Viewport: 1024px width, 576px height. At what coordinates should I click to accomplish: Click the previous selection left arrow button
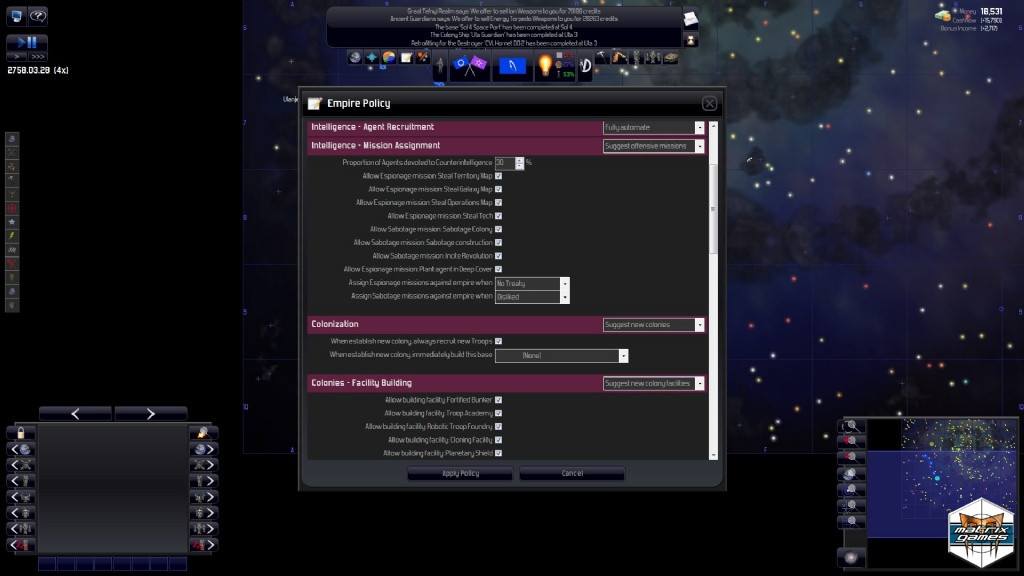click(x=75, y=414)
